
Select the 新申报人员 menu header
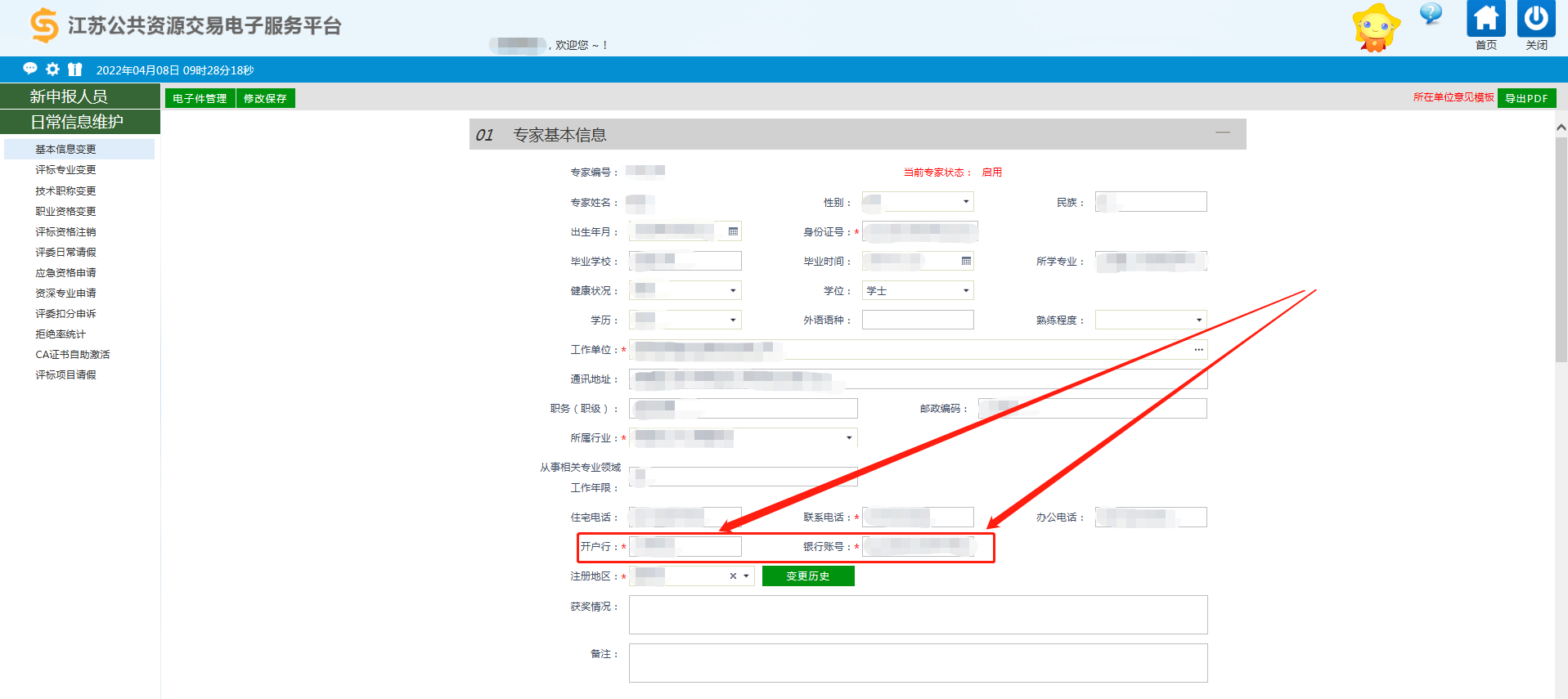pyautogui.click(x=80, y=96)
